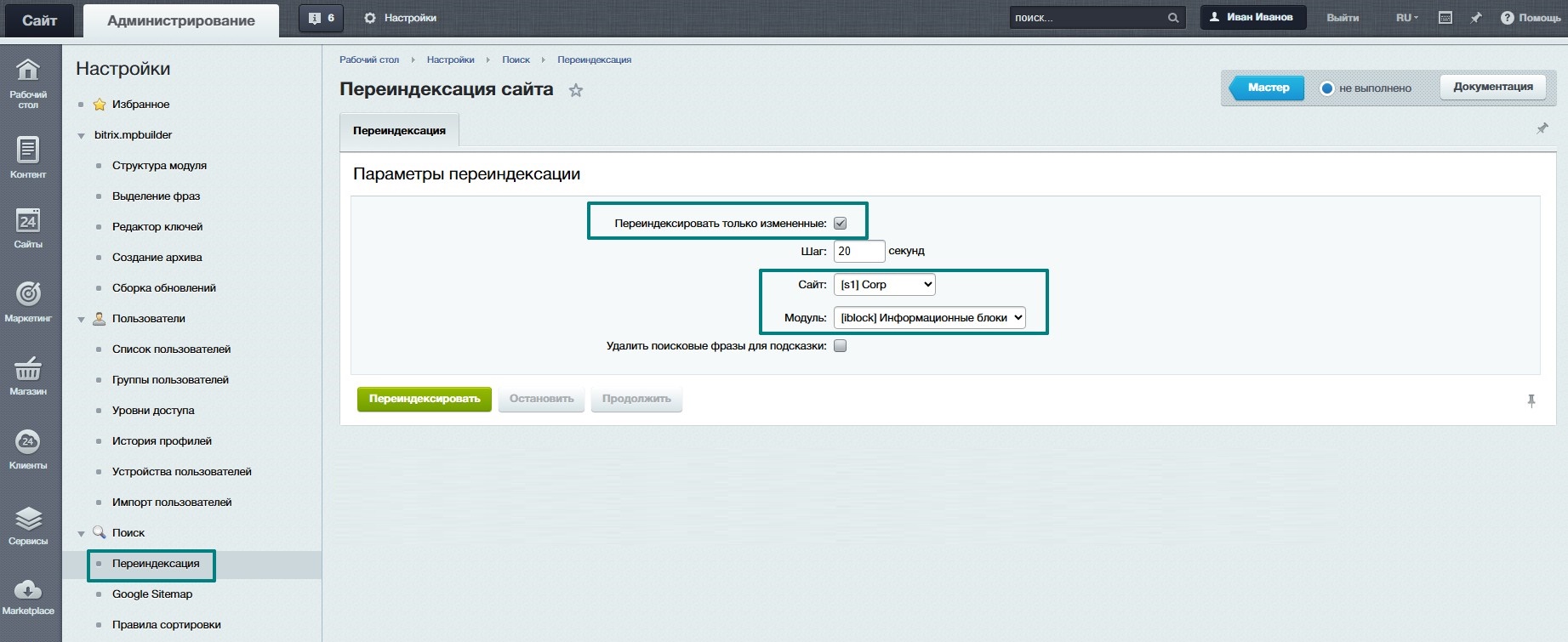
Task: Open Google Sitemap in the settings tree
Action: tap(152, 594)
